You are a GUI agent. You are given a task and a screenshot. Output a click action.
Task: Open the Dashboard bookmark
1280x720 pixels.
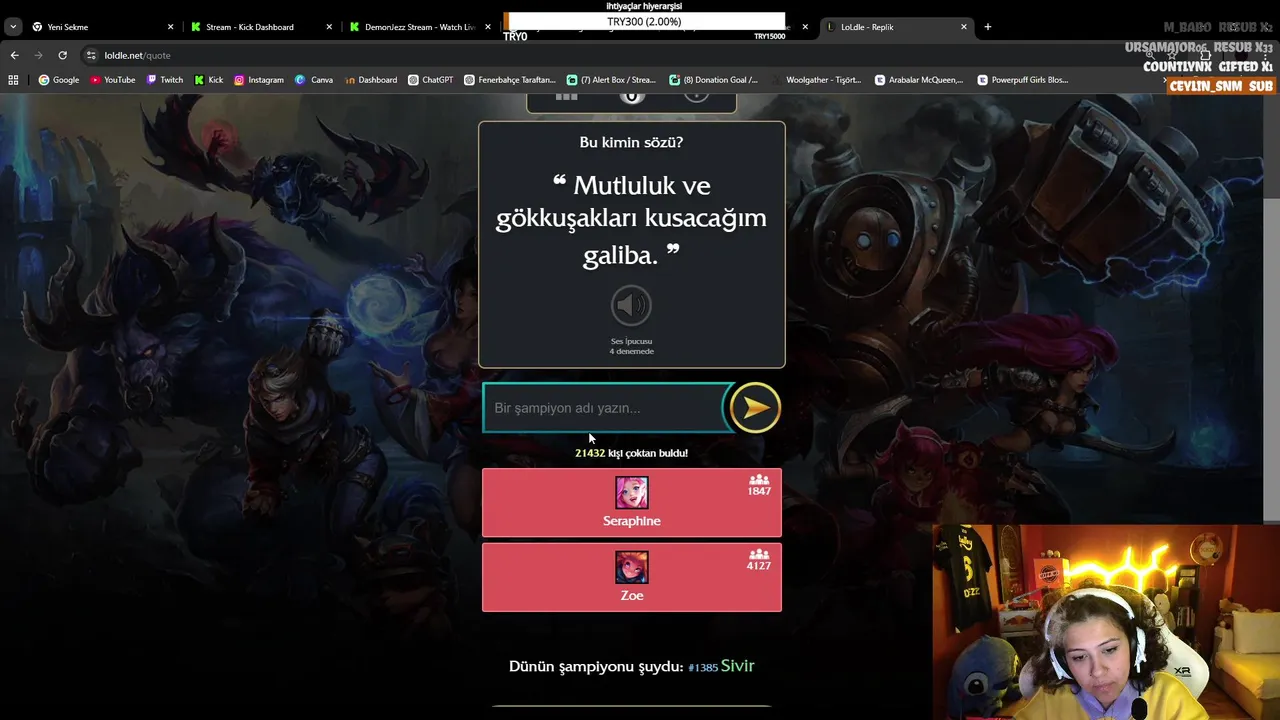(x=371, y=80)
